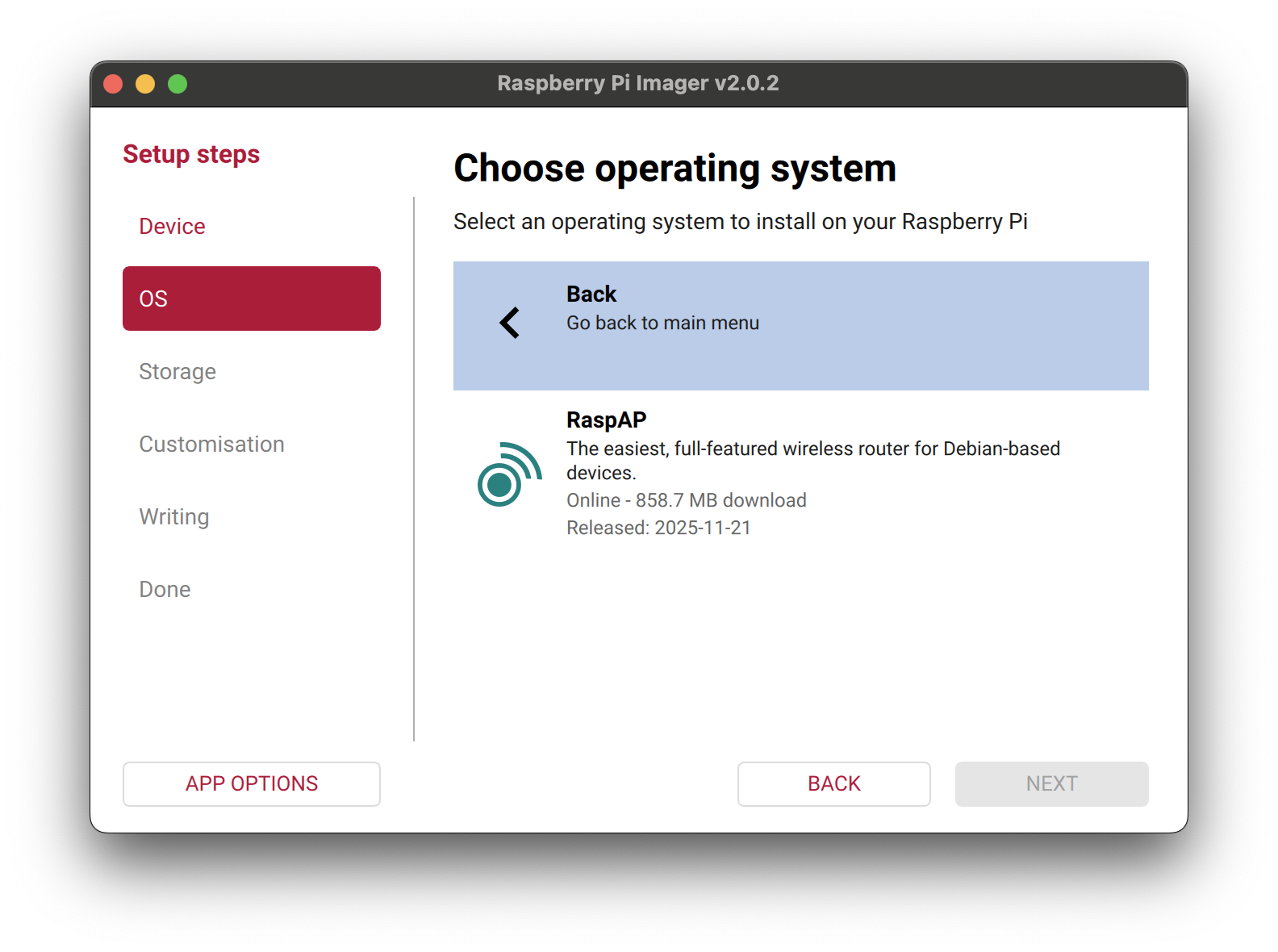This screenshot has width=1278, height=952.
Task: Open the Storage step in the sidebar
Action: 177,372
